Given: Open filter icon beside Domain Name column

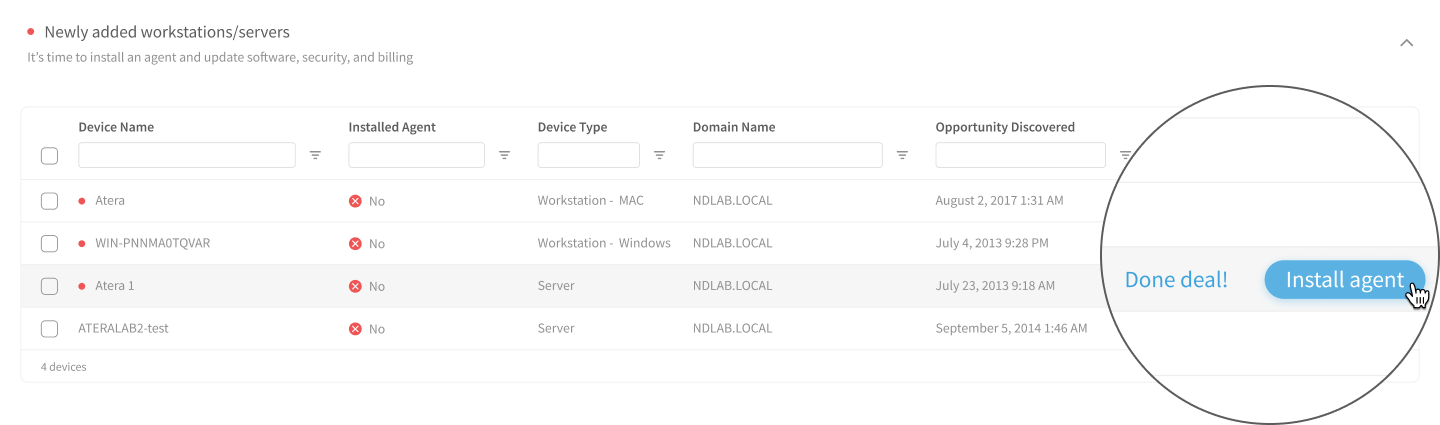Looking at the screenshot, I should (902, 155).
